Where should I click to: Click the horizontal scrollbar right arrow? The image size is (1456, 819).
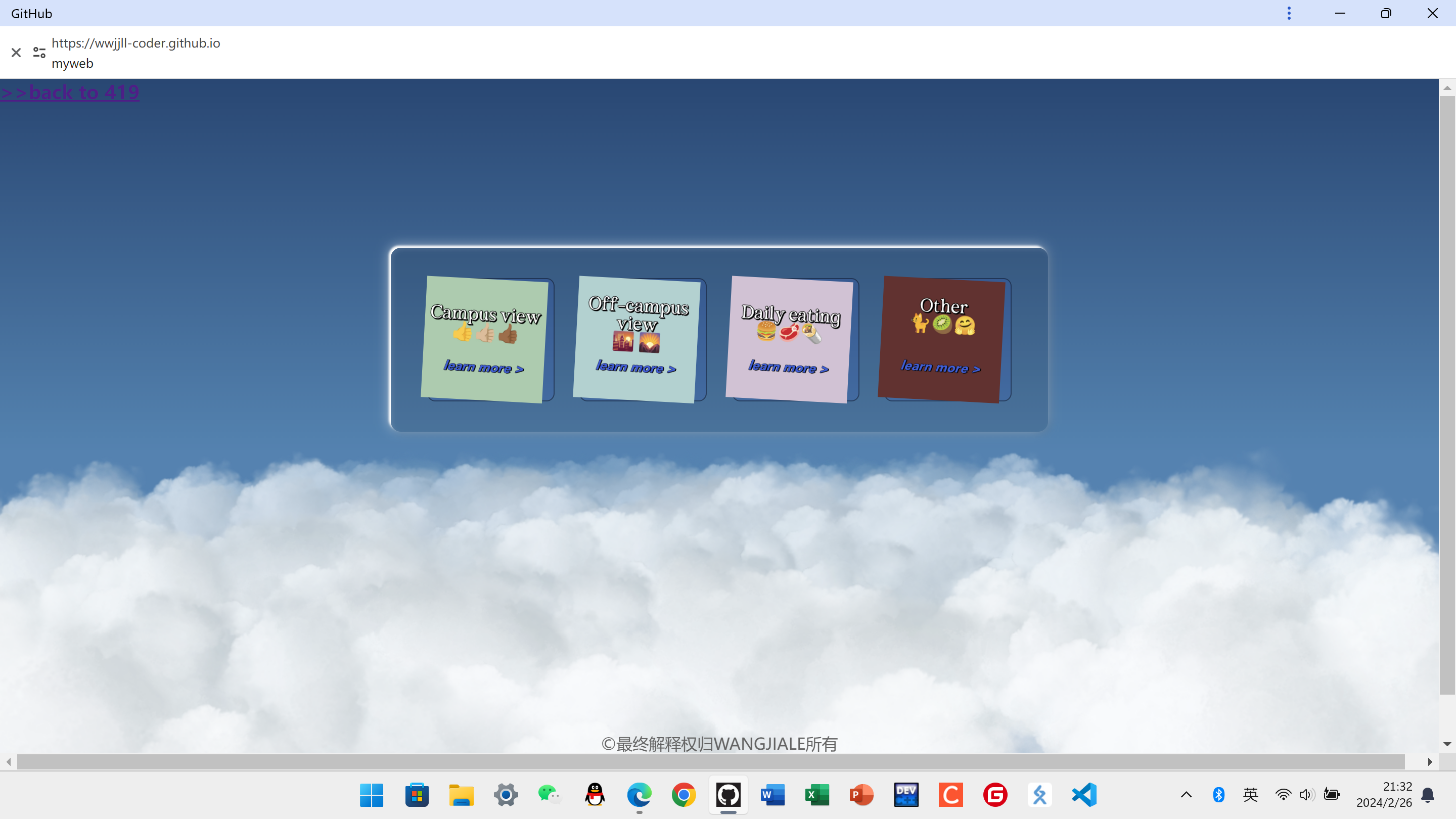pyautogui.click(x=1429, y=762)
